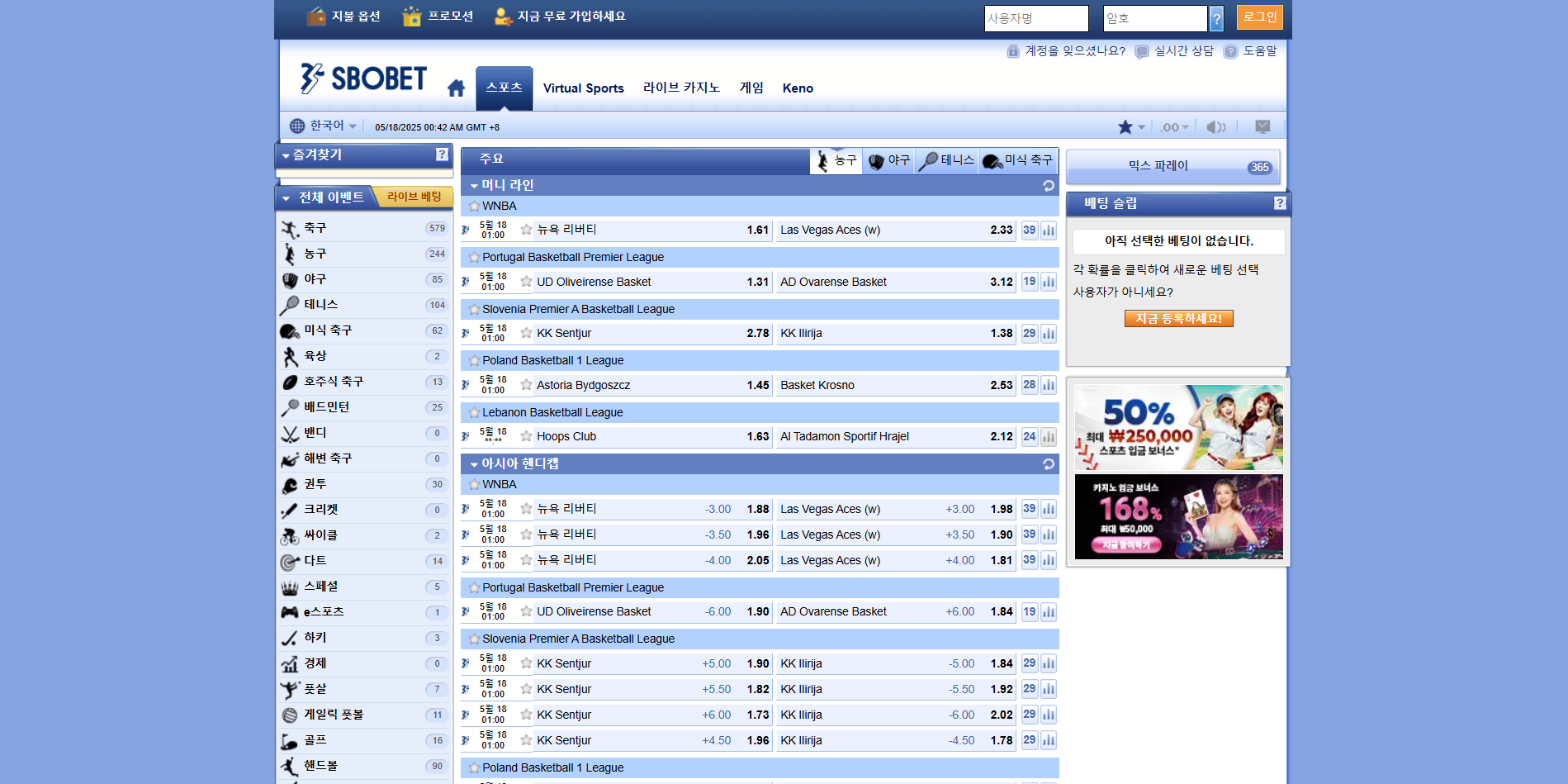The width and height of the screenshot is (1568, 784).
Task: Select 싸이클 cycling in sports list
Action: coord(364,535)
